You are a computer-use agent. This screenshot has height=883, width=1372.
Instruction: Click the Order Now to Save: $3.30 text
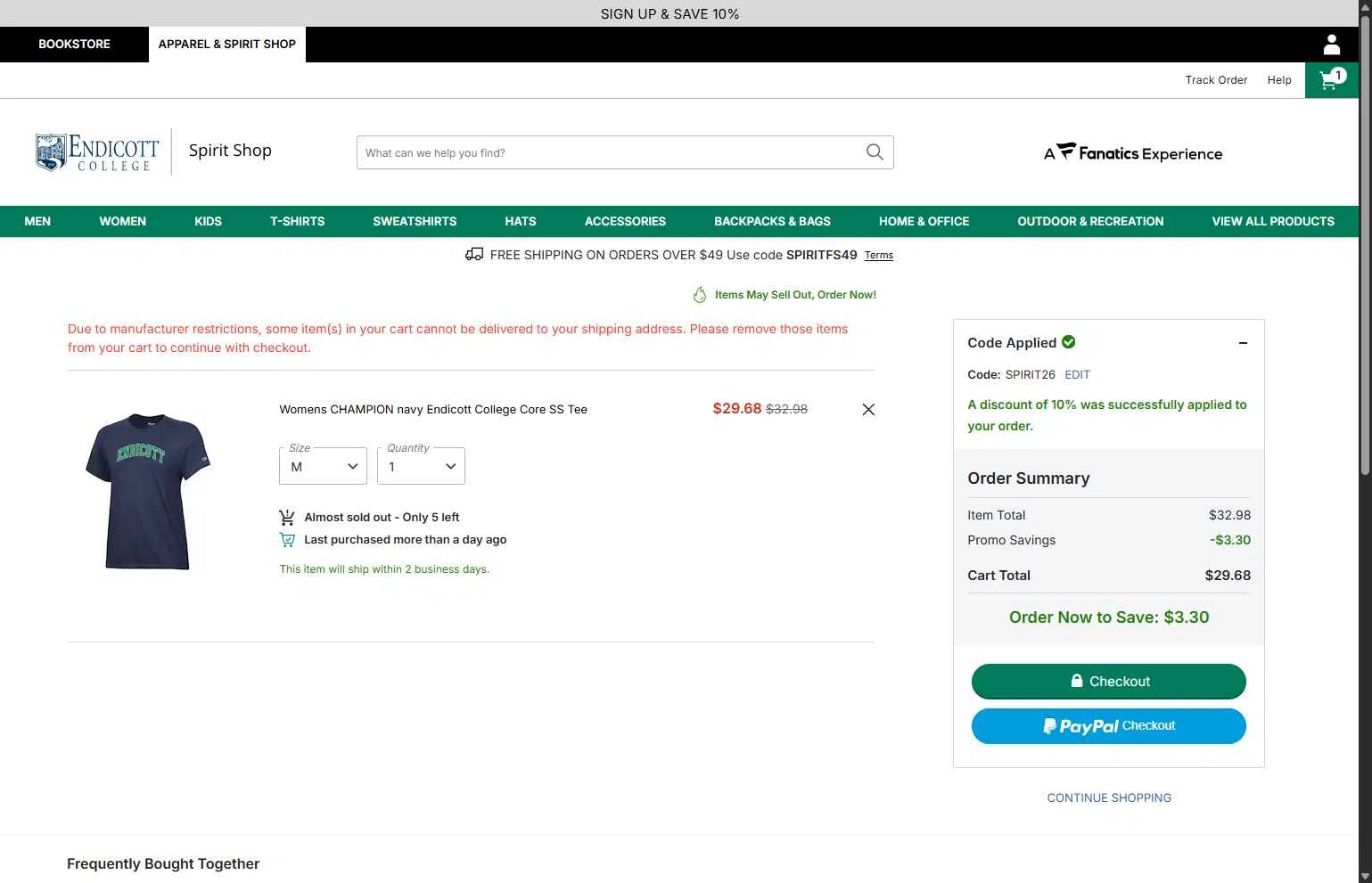1109,617
